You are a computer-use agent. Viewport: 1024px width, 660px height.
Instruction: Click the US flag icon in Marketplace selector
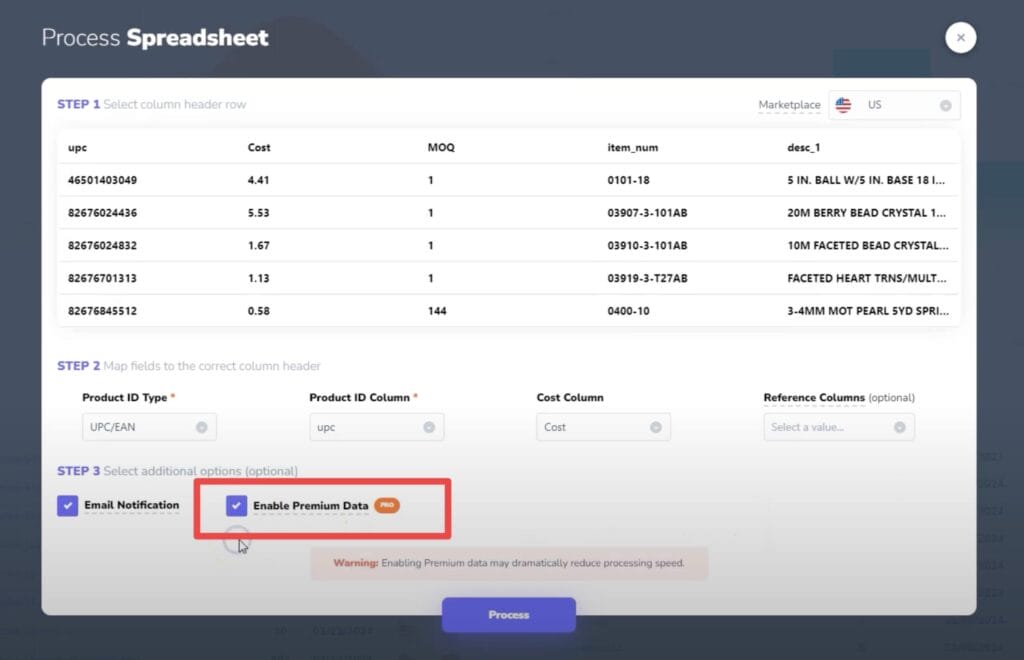(843, 104)
